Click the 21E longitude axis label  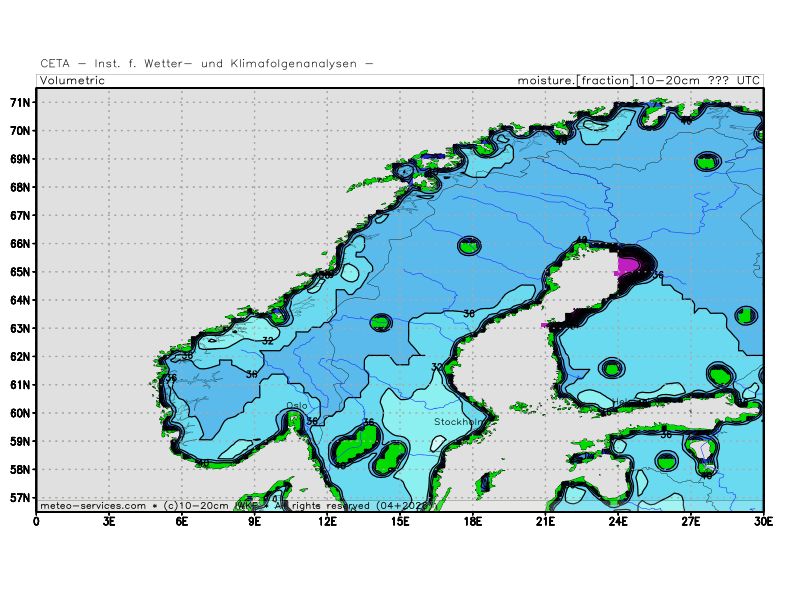pyautogui.click(x=545, y=520)
